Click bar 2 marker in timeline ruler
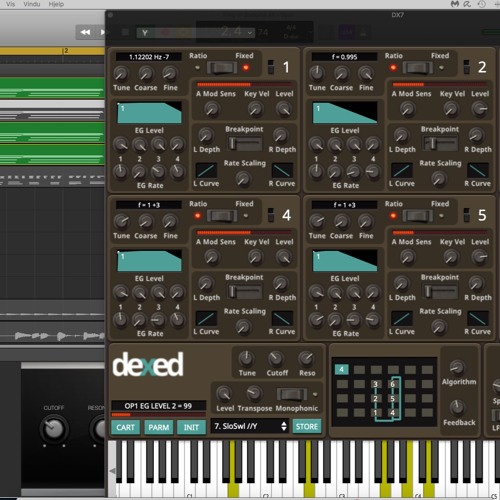500x500 pixels. [x=66, y=51]
